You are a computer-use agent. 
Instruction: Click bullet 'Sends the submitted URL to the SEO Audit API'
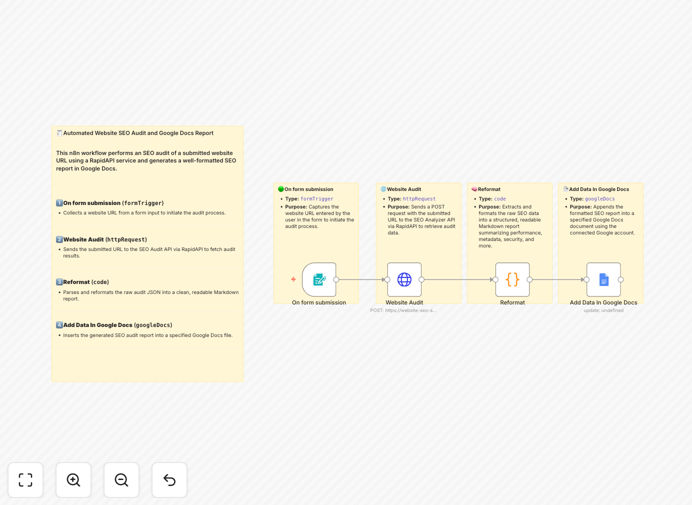coord(149,252)
